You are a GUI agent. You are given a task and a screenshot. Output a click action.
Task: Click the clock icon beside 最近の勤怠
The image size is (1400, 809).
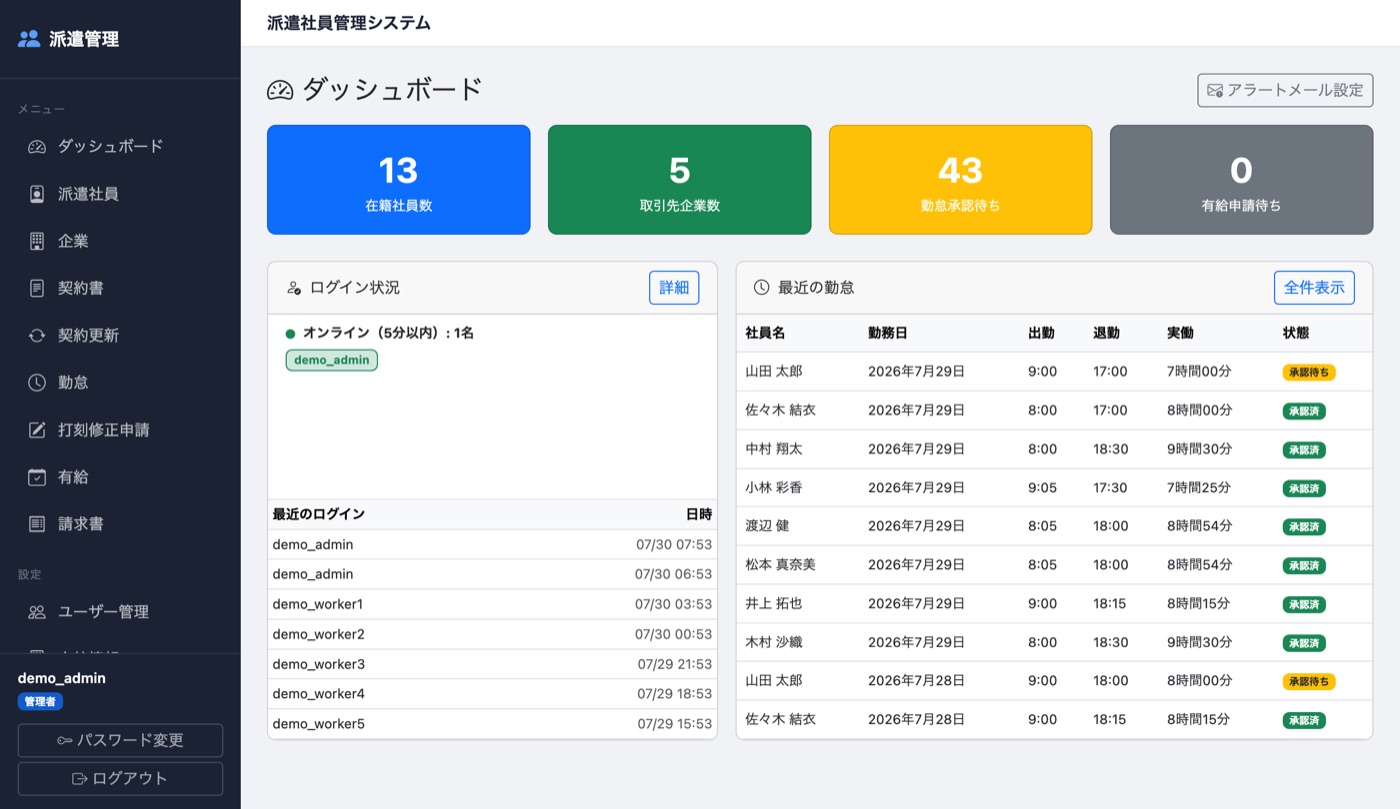762,288
